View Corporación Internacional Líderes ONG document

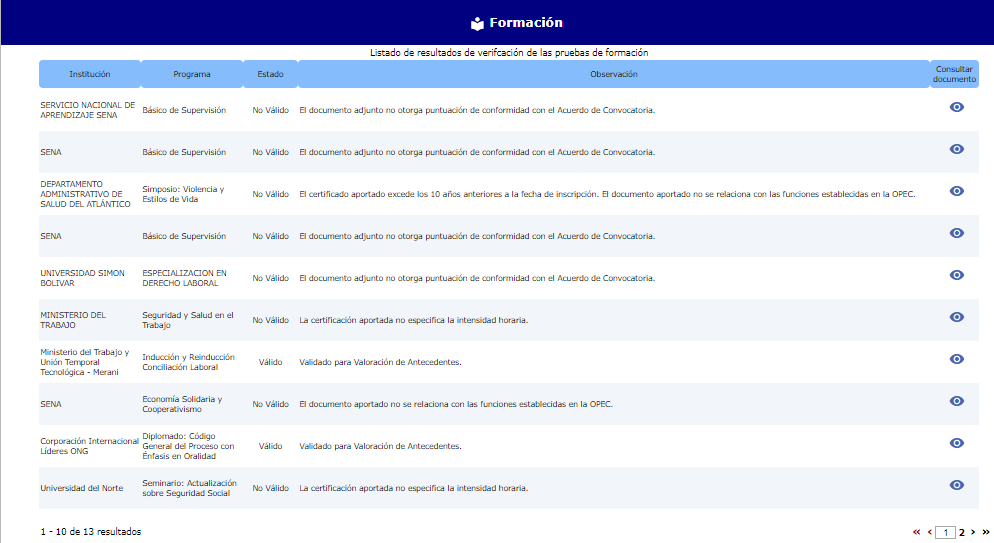click(956, 443)
